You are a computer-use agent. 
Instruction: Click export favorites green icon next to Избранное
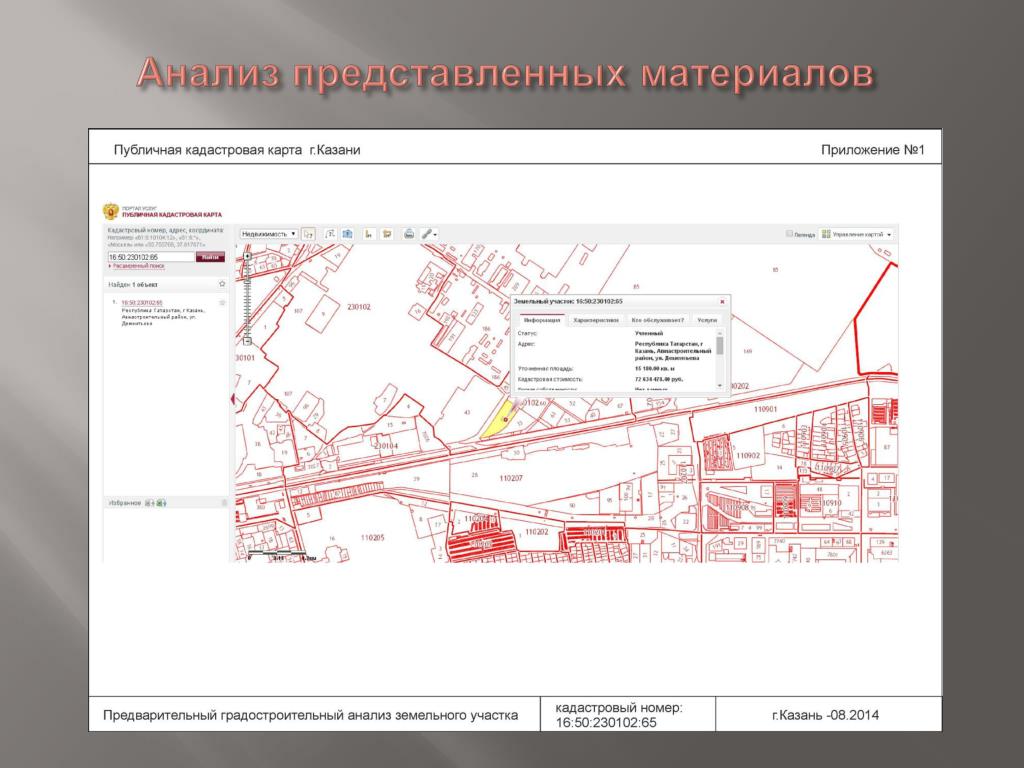161,503
